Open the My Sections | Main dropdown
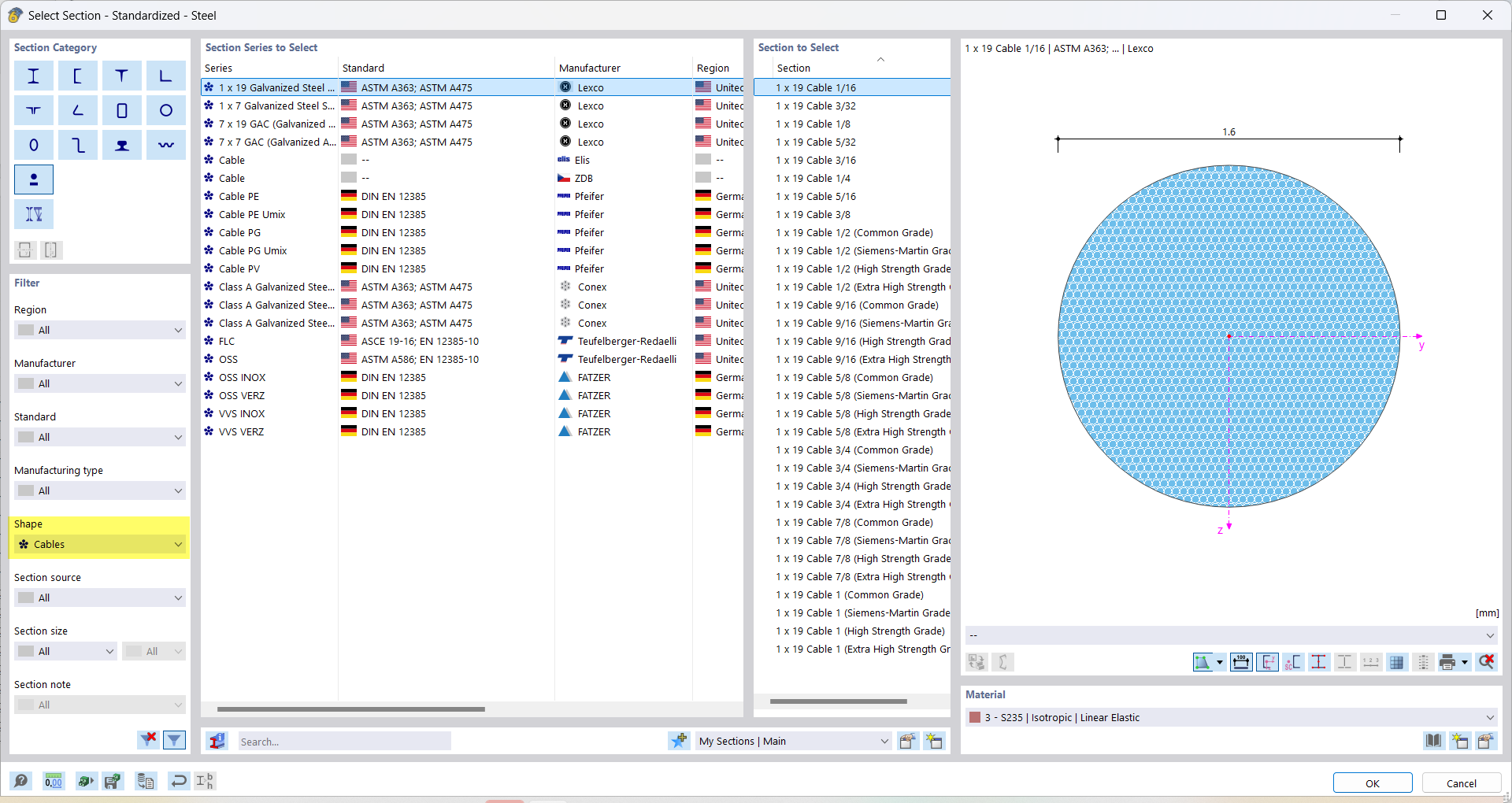Viewport: 1512px width, 803px height. [793, 741]
